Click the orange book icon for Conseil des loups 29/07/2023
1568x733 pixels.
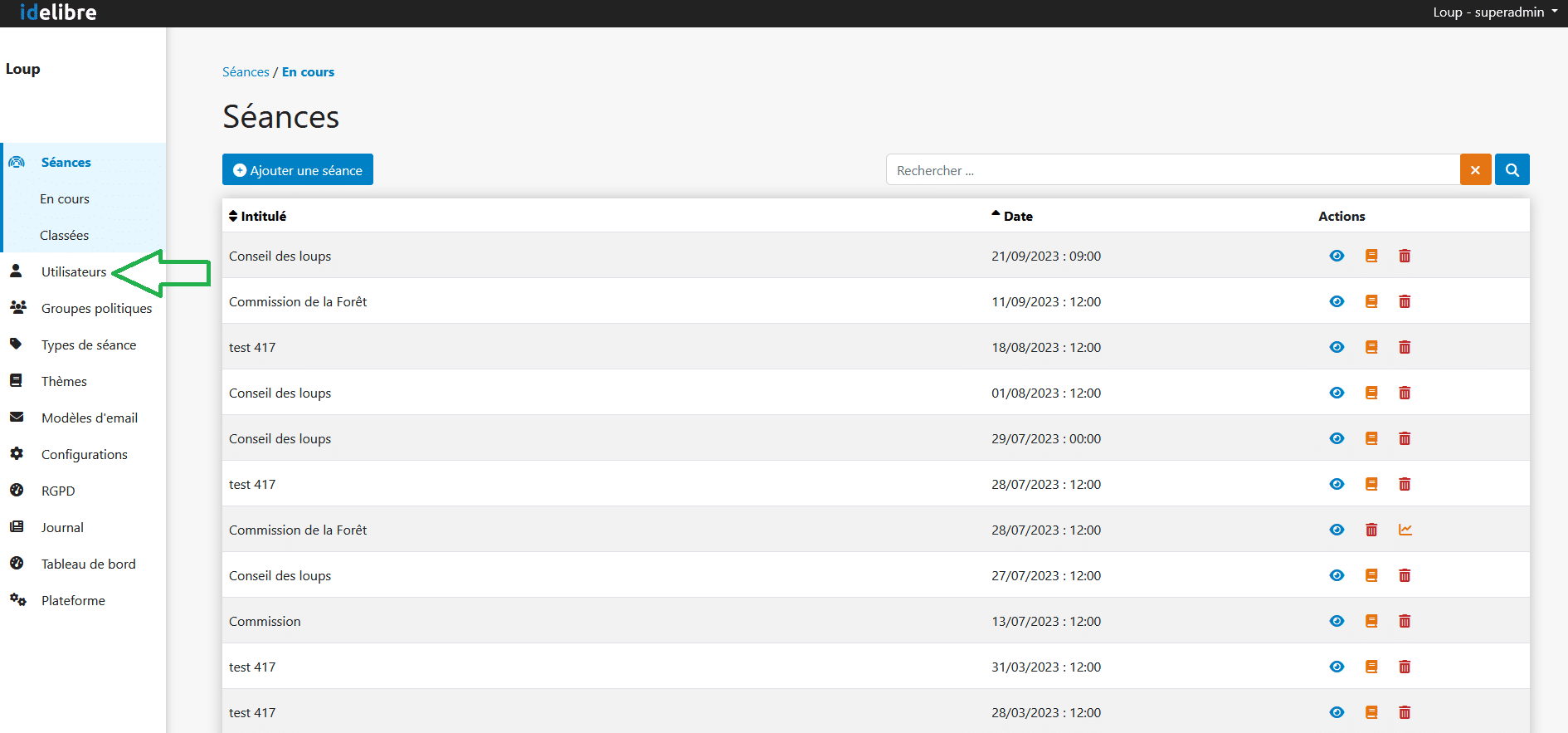(1371, 438)
